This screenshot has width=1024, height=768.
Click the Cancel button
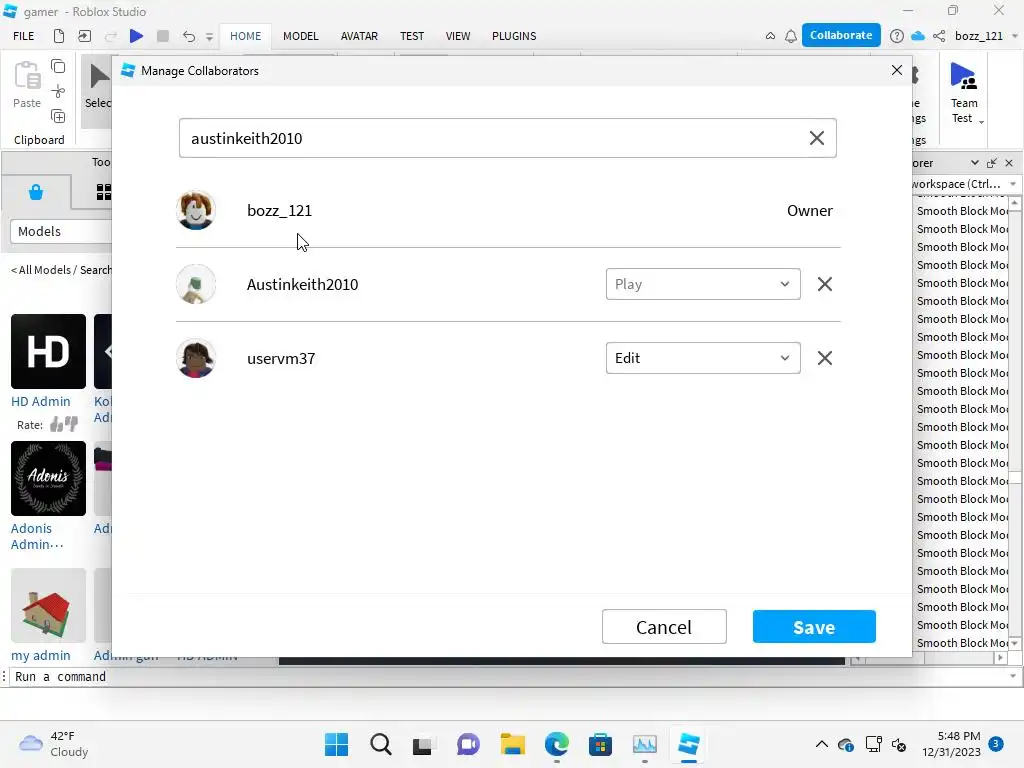tap(664, 626)
